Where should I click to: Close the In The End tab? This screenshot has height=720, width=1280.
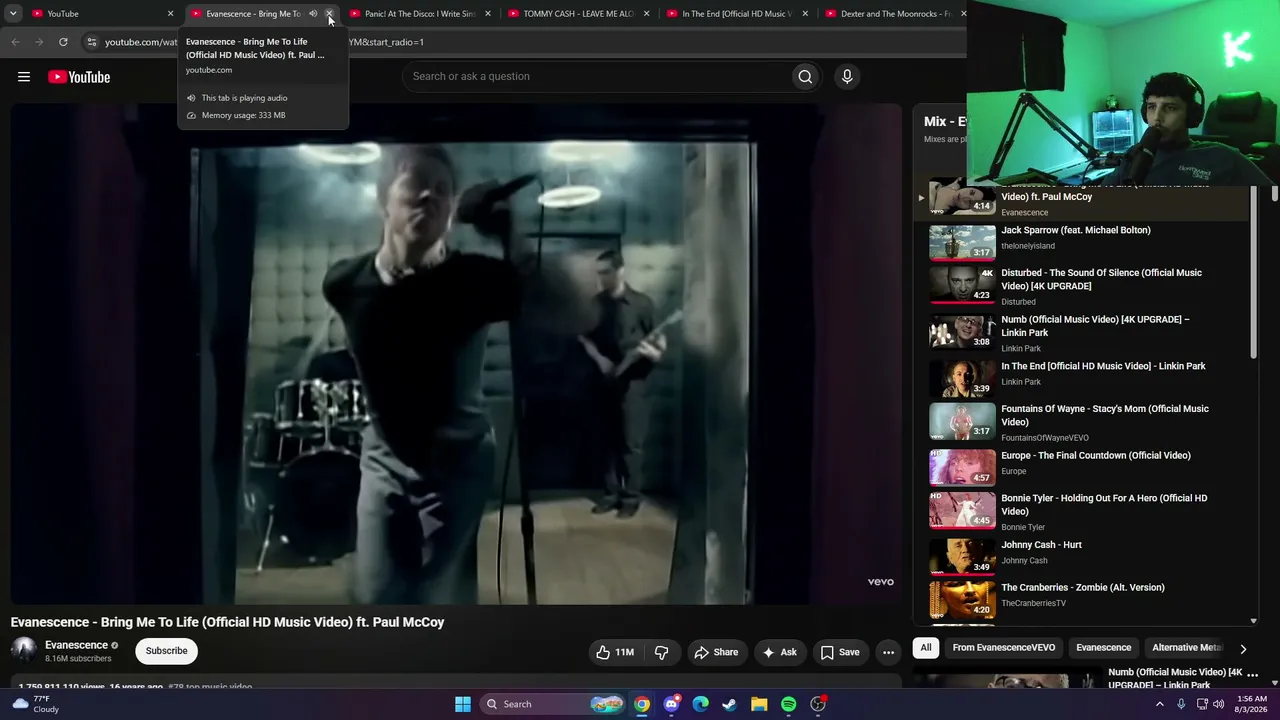(805, 14)
